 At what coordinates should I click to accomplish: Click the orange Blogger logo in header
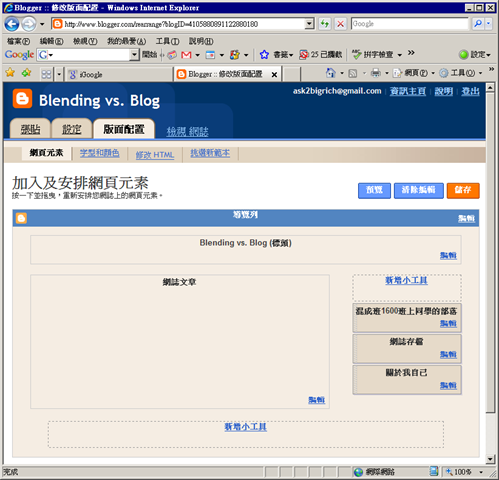tap(22, 99)
